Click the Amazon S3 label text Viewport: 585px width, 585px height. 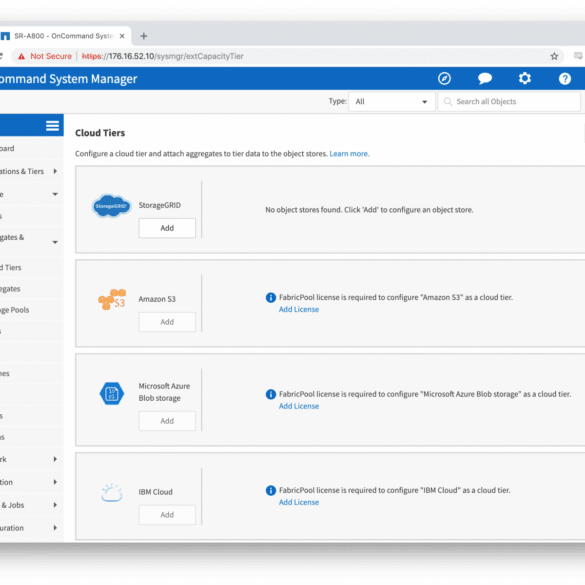pos(157,299)
